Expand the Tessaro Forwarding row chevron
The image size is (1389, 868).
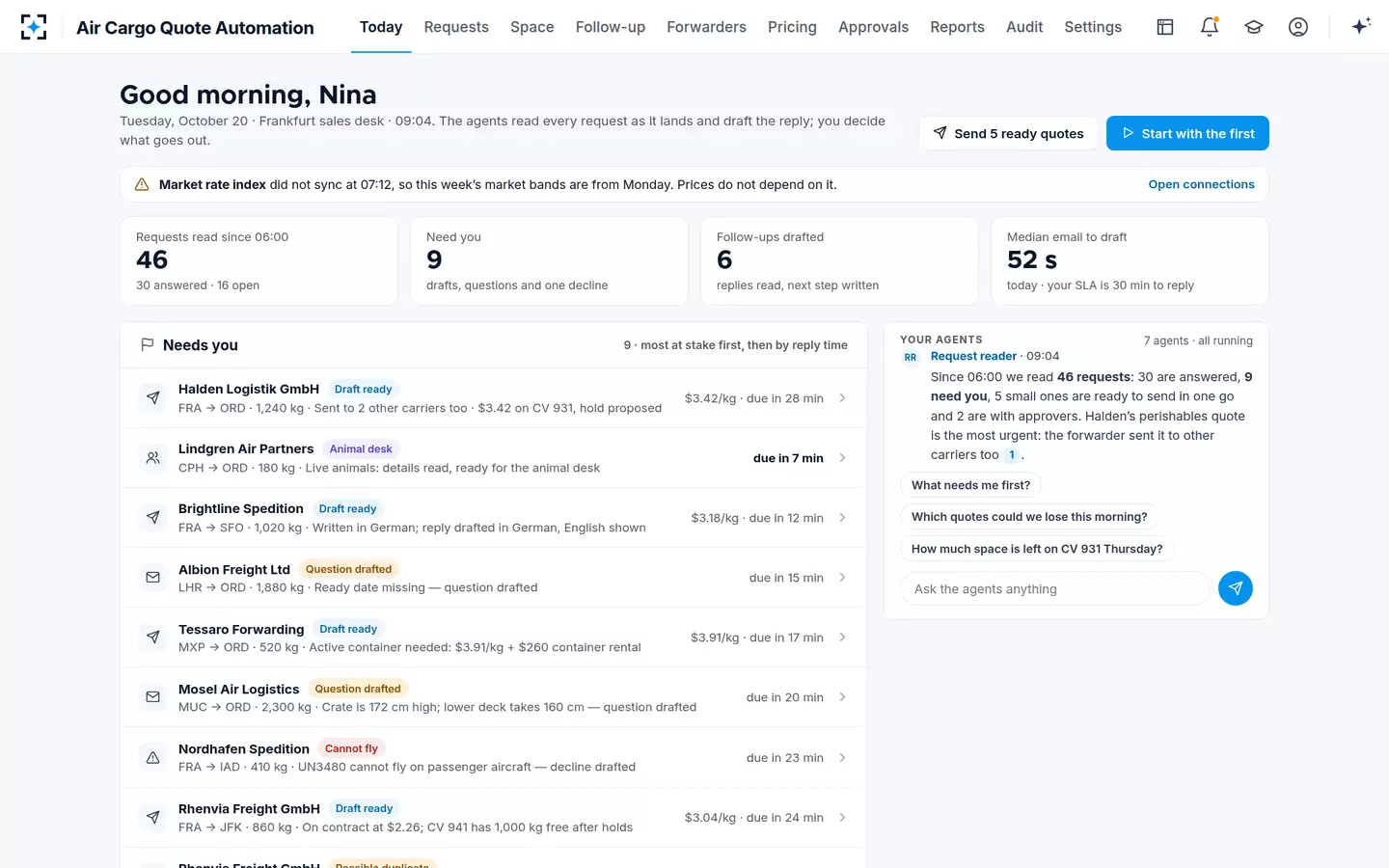842,637
